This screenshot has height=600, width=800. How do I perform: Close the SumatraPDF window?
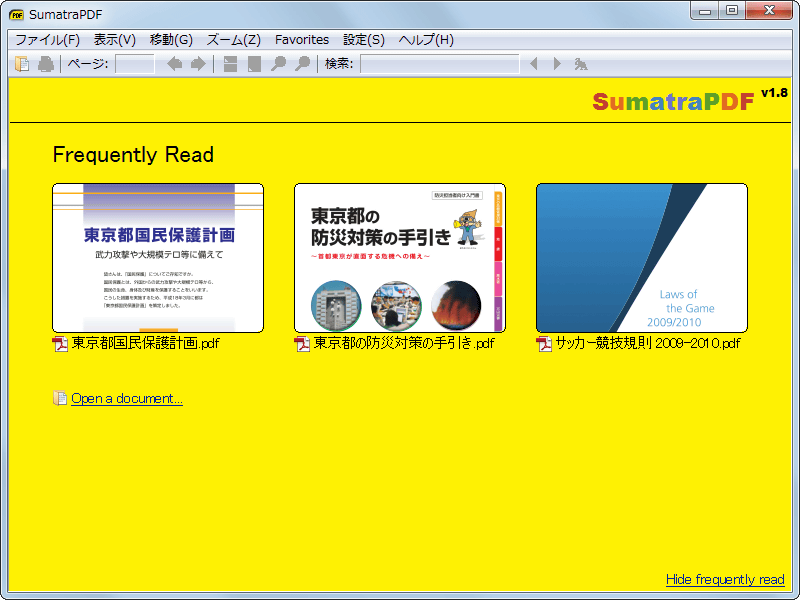point(769,11)
